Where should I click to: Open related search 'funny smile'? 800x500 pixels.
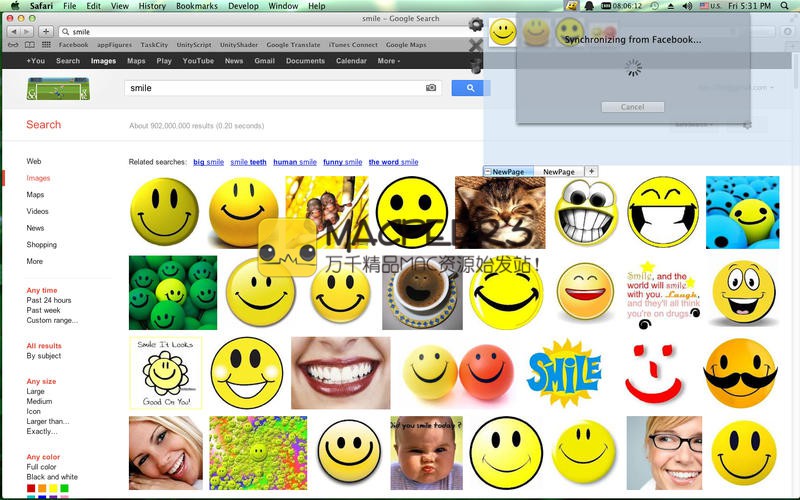(342, 162)
